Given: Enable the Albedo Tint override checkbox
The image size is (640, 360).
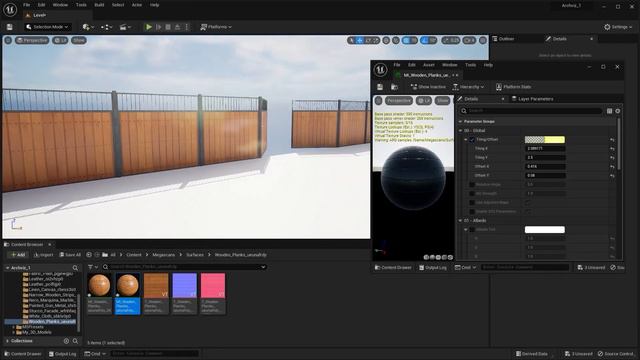Looking at the screenshot, I should (472, 229).
